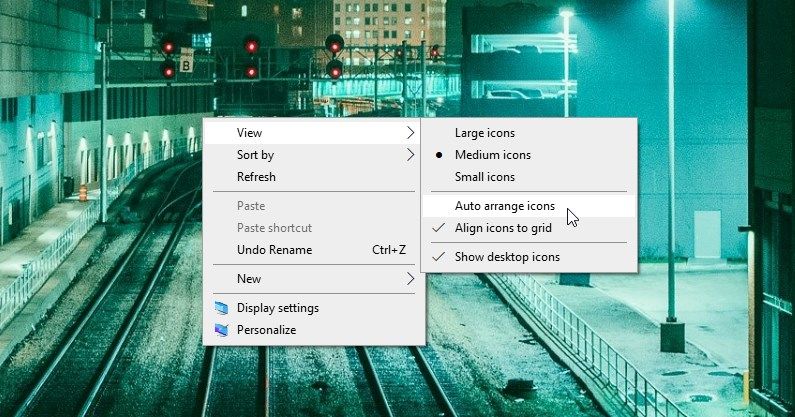
Task: Toggle Show desktop icons
Action: (529, 257)
